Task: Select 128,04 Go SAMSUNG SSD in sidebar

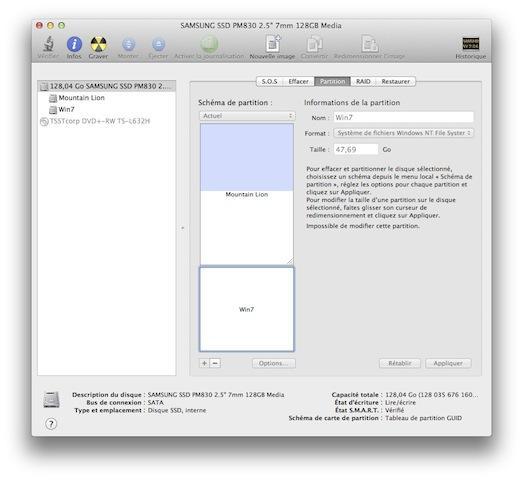Action: (107, 86)
